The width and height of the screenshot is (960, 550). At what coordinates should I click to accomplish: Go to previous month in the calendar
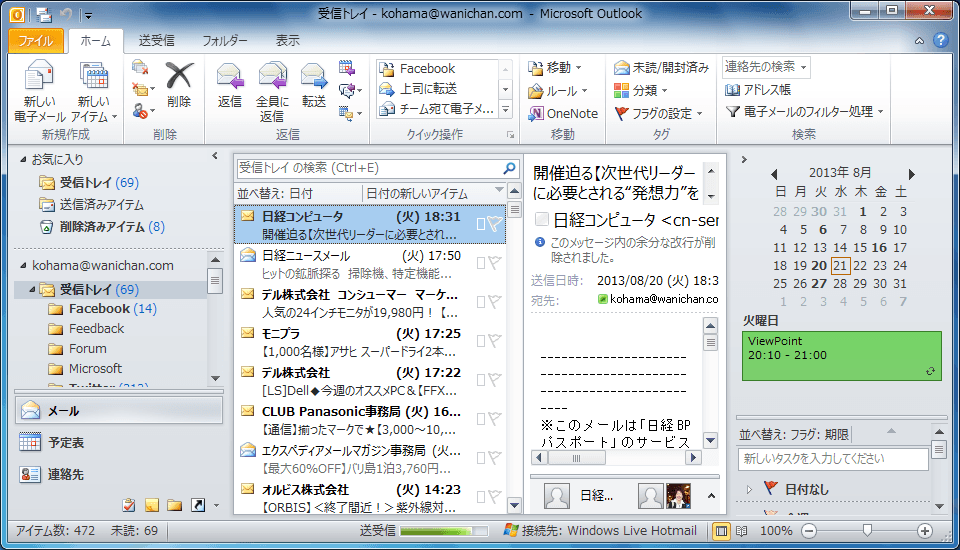[774, 175]
